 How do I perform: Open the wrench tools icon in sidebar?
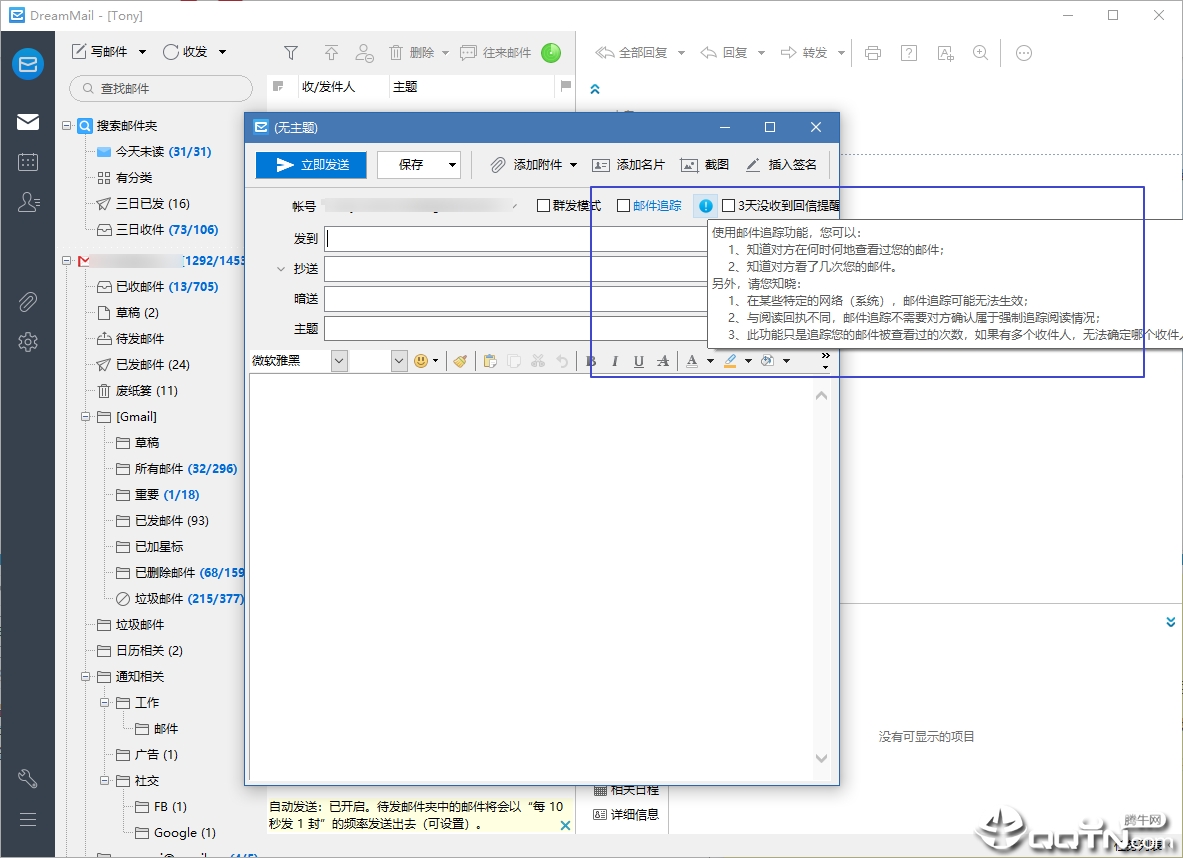click(x=28, y=779)
